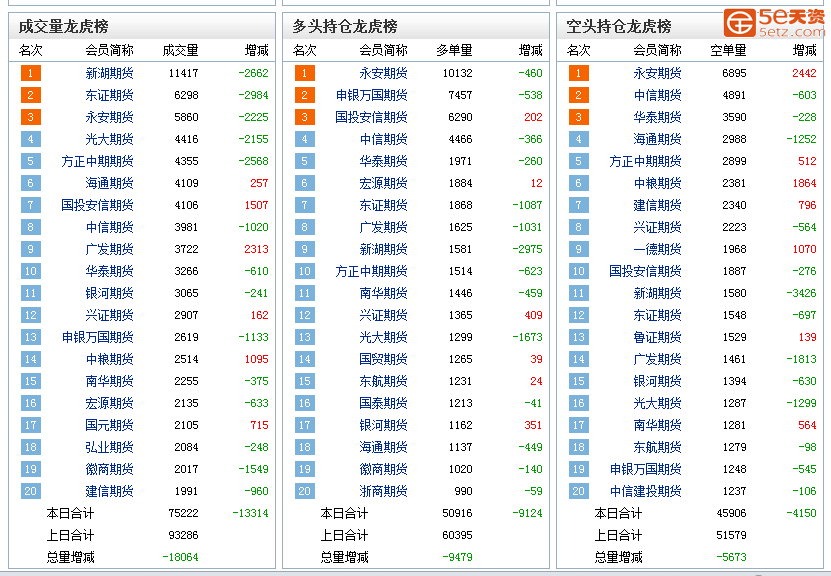
Task: Click the 本日合计 total 75222
Action: click(x=183, y=513)
